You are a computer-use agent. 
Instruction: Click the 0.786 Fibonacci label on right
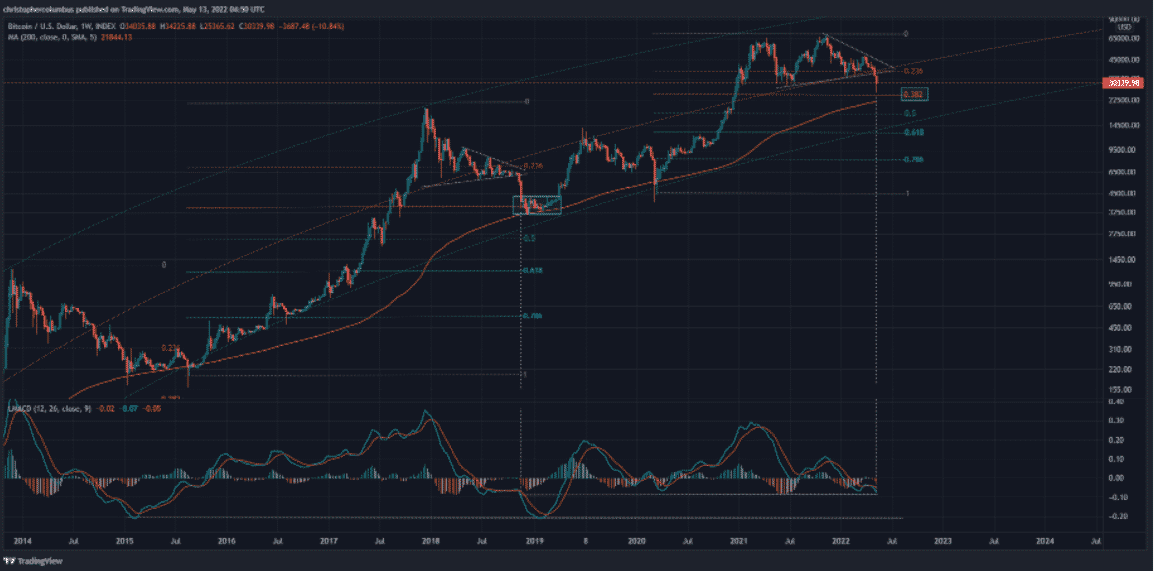pos(913,159)
